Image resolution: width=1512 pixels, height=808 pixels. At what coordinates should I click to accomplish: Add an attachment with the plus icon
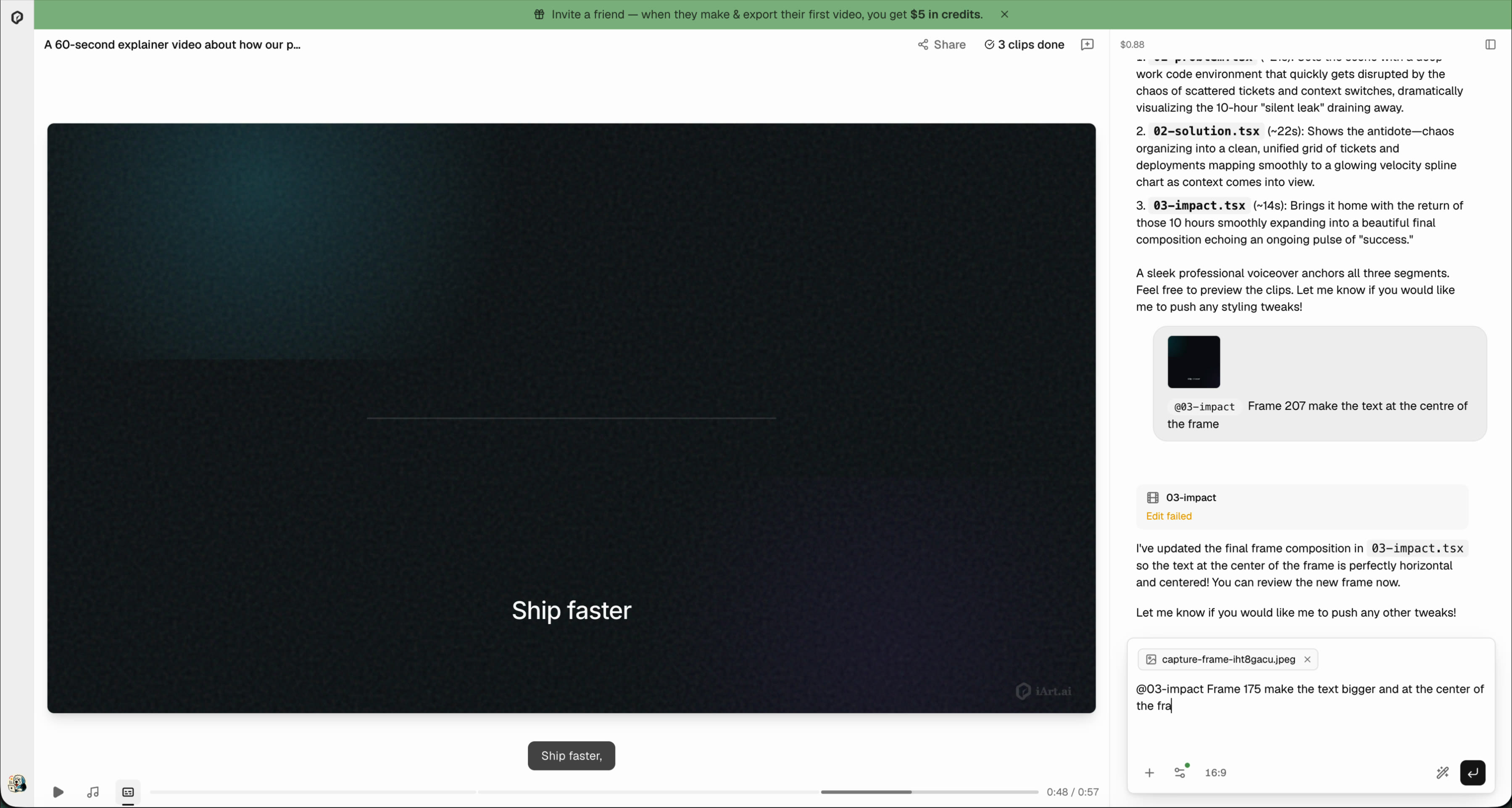pyautogui.click(x=1149, y=773)
